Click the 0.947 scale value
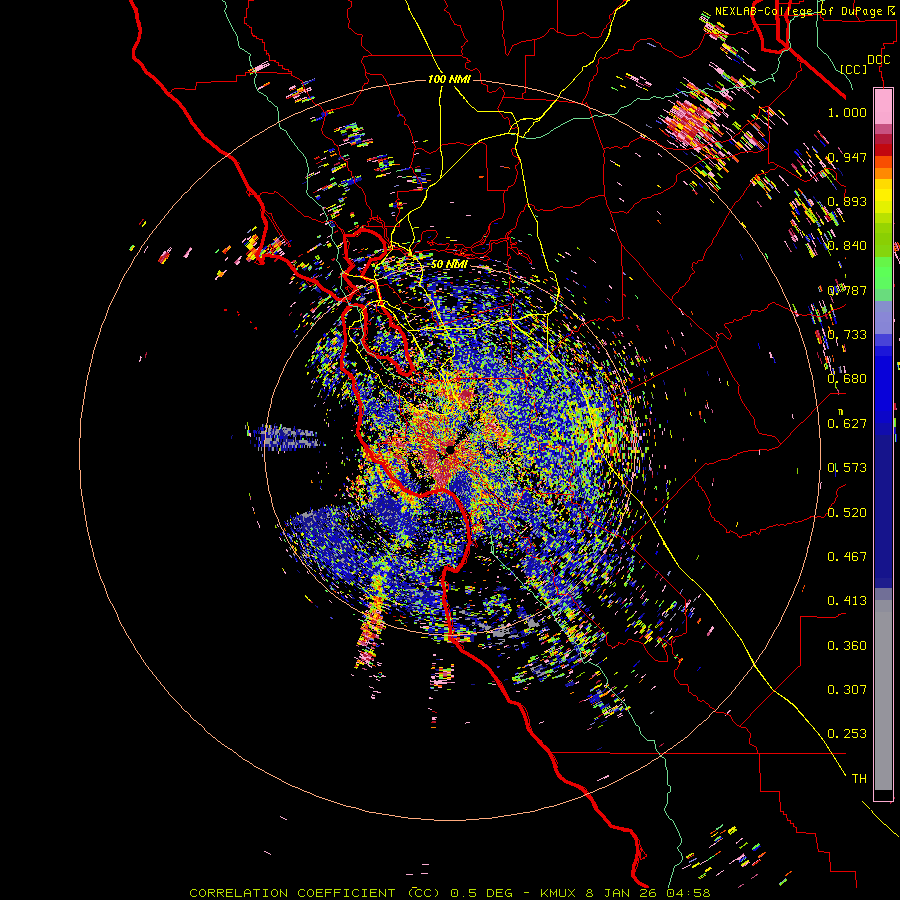The width and height of the screenshot is (900, 900). coord(847,157)
